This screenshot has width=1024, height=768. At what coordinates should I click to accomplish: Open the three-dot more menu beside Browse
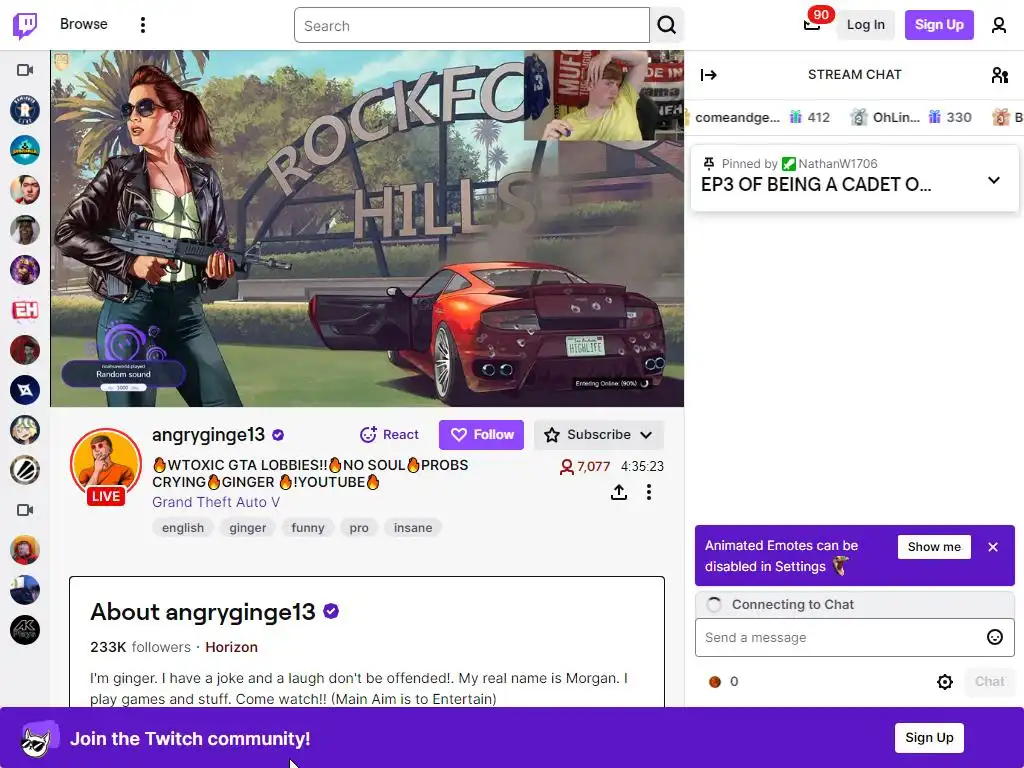click(143, 25)
